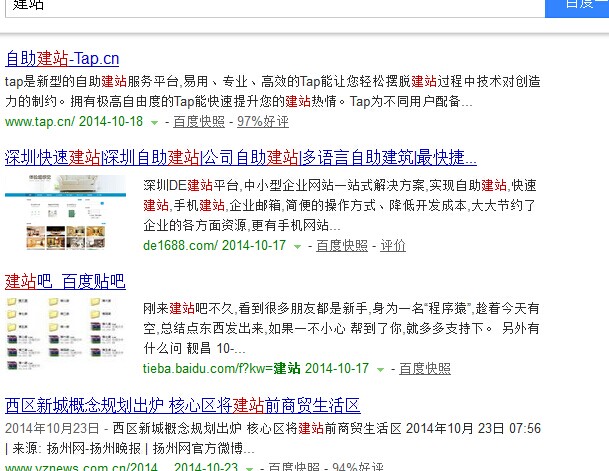This screenshot has height=471, width=609.
Task: Open 百度快照 for the tap.cn result
Action: tap(199, 122)
